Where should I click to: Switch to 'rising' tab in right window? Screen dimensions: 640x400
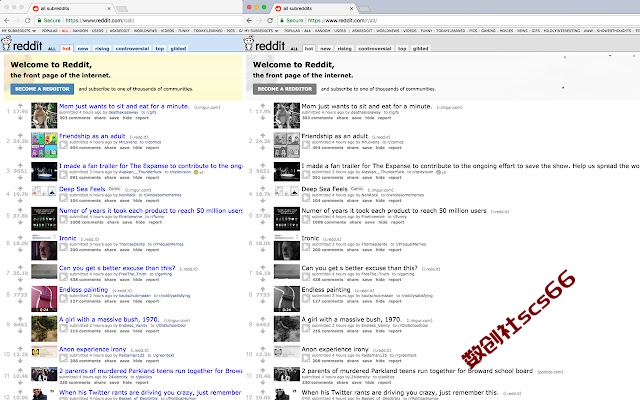(x=344, y=48)
